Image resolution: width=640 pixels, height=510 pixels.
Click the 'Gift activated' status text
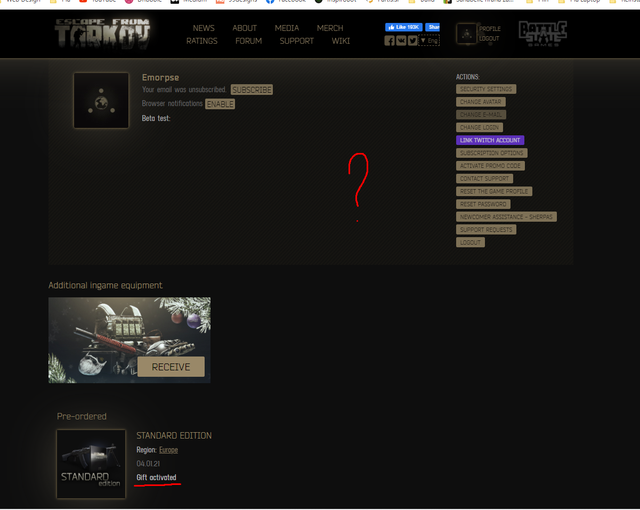[156, 477]
